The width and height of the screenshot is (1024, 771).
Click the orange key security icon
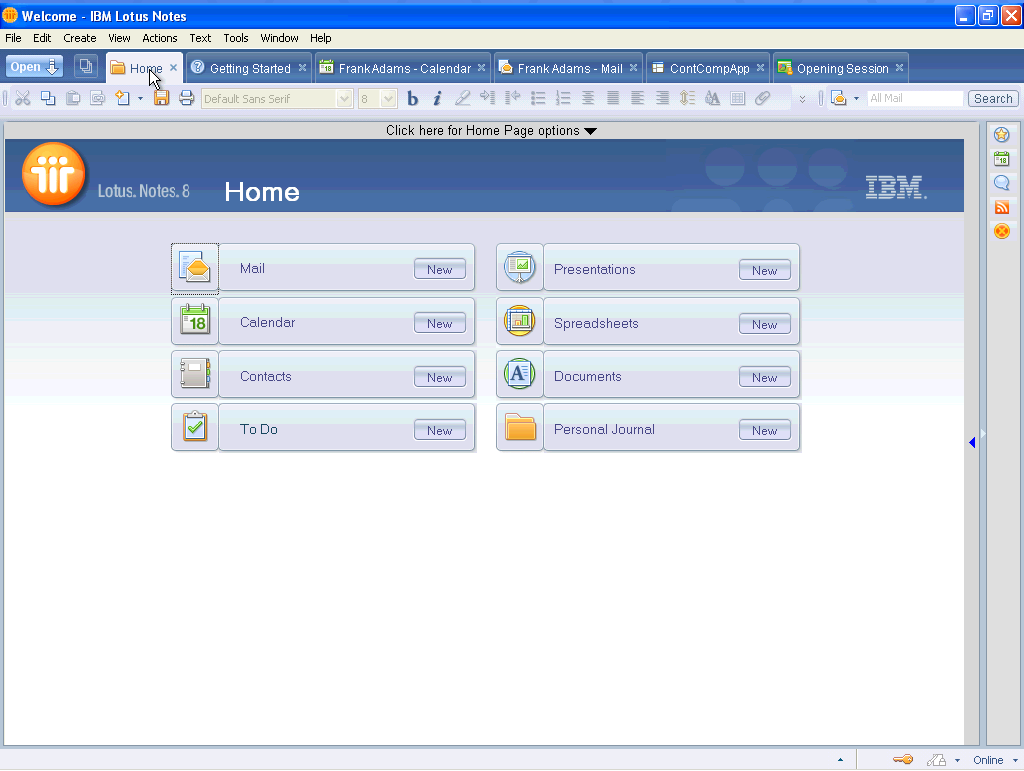(902, 760)
